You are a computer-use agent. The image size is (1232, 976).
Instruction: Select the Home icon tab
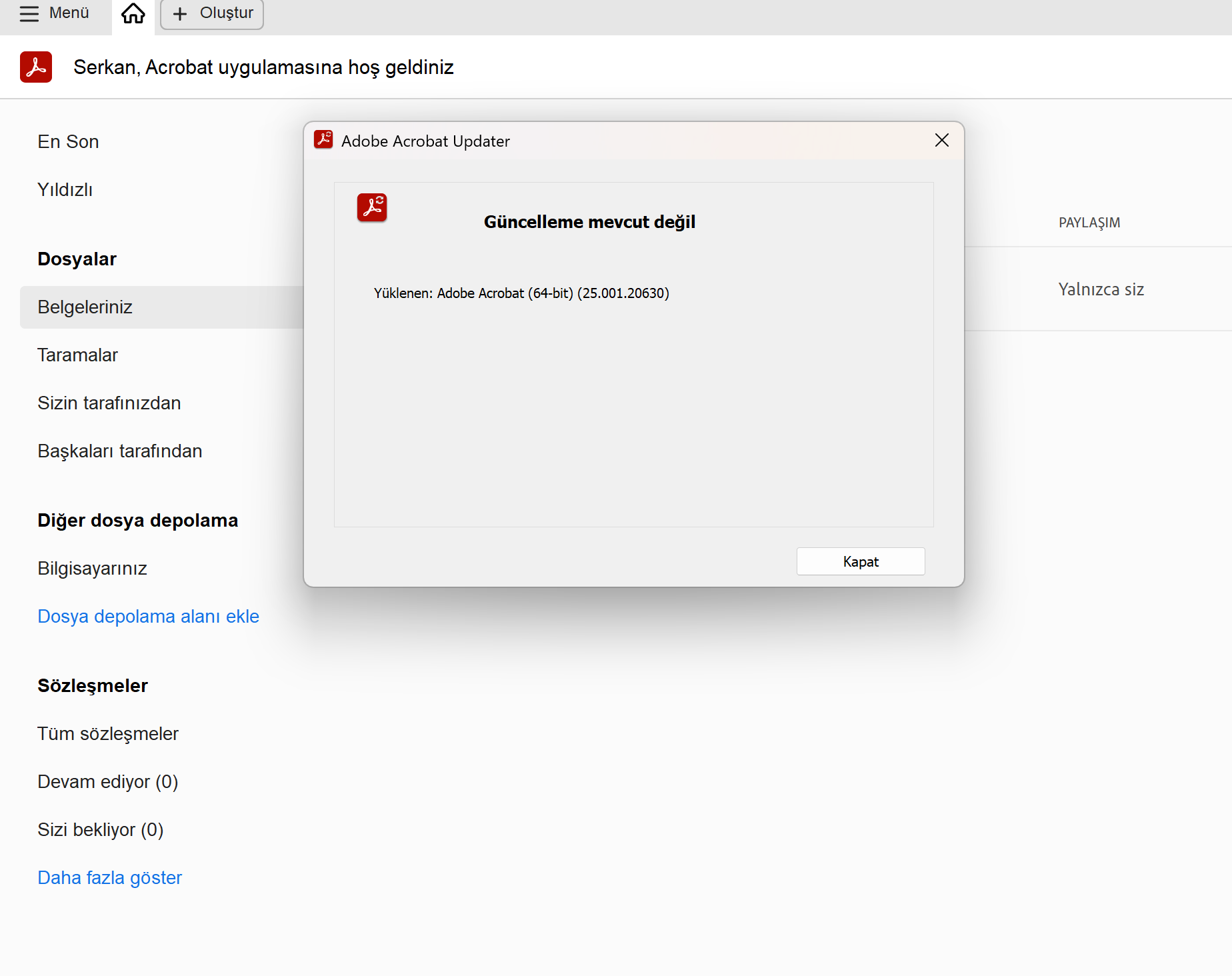click(133, 12)
